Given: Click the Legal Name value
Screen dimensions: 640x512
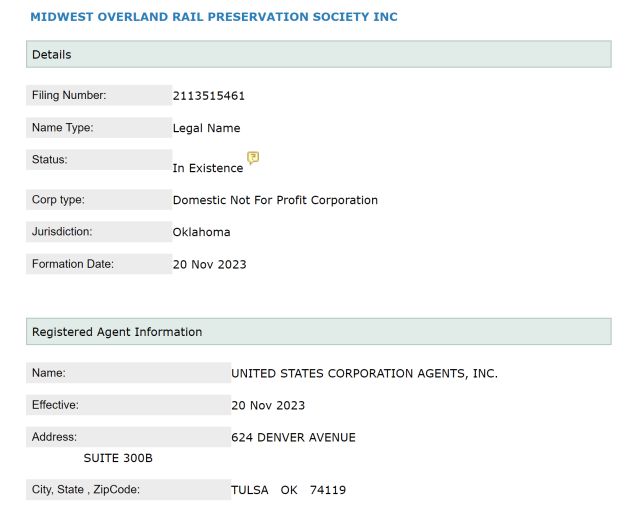Looking at the screenshot, I should 206,128.
